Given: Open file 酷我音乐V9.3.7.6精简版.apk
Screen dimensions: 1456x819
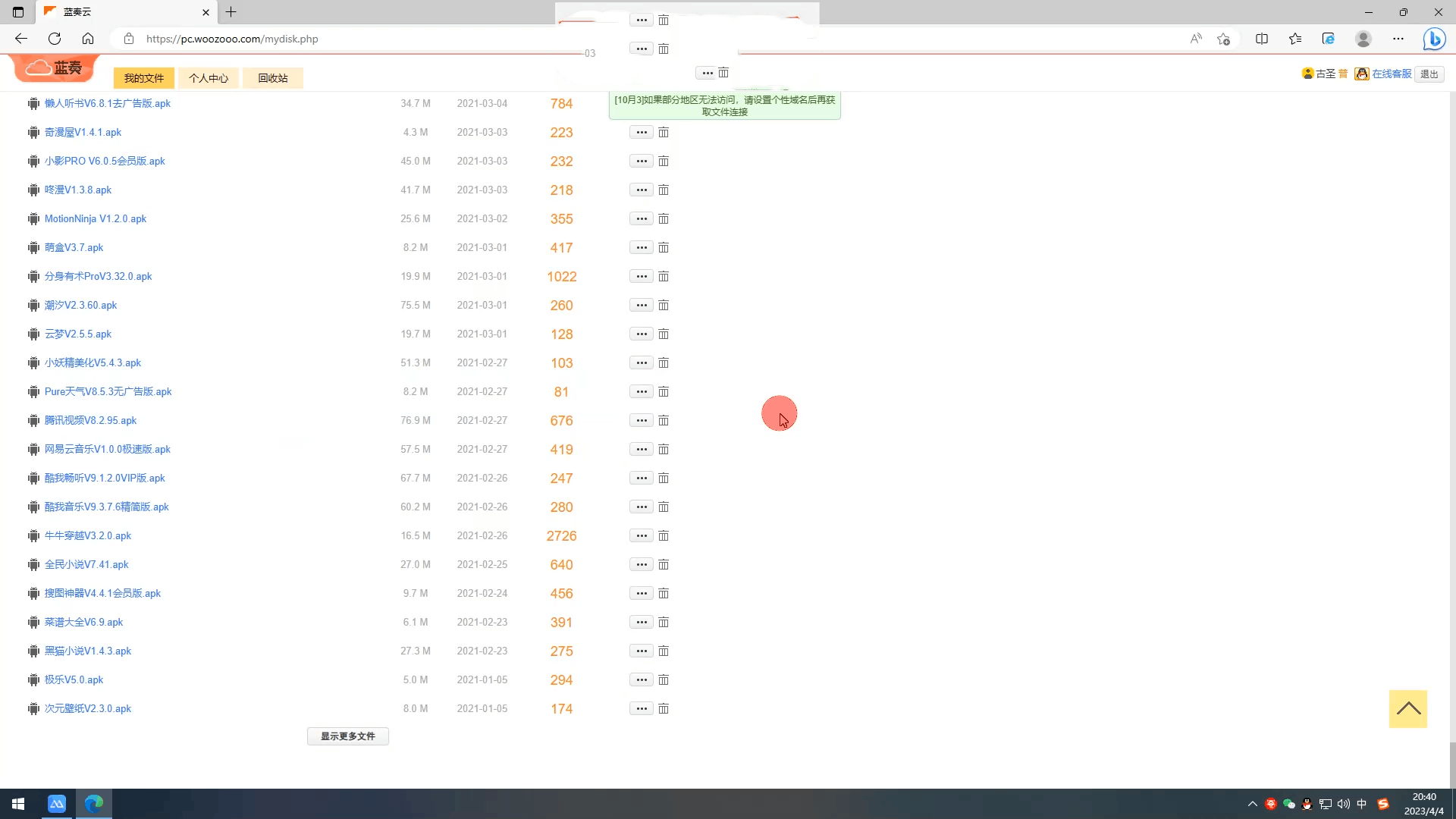Looking at the screenshot, I should point(107,507).
